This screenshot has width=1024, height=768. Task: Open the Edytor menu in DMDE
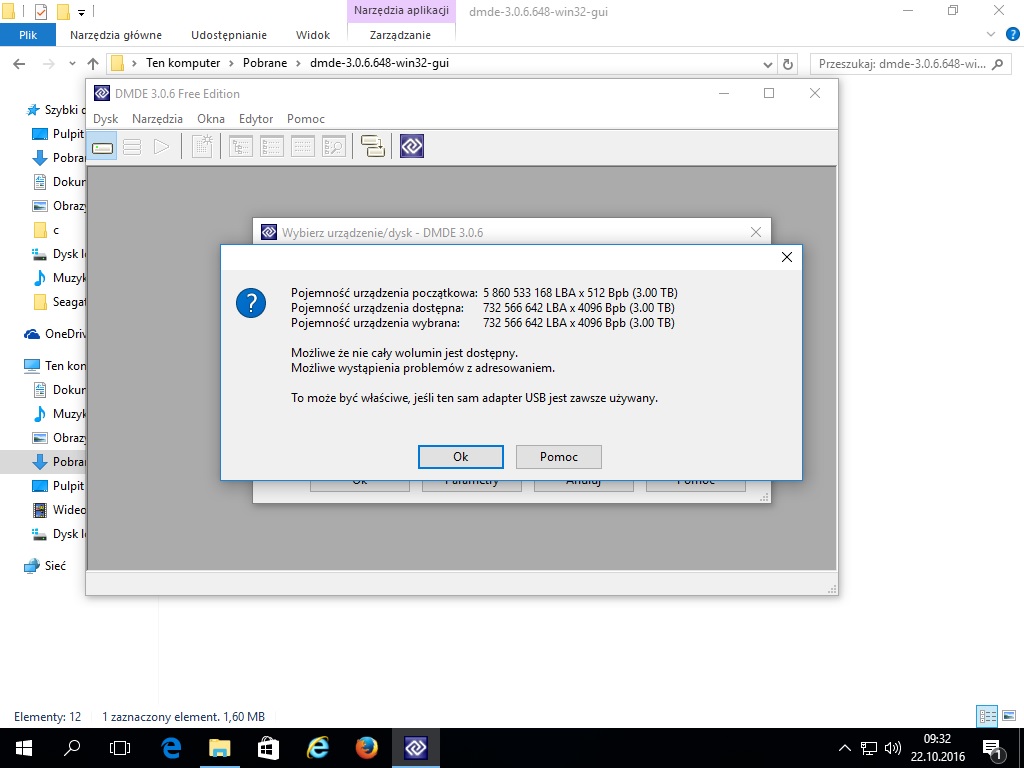tap(256, 119)
